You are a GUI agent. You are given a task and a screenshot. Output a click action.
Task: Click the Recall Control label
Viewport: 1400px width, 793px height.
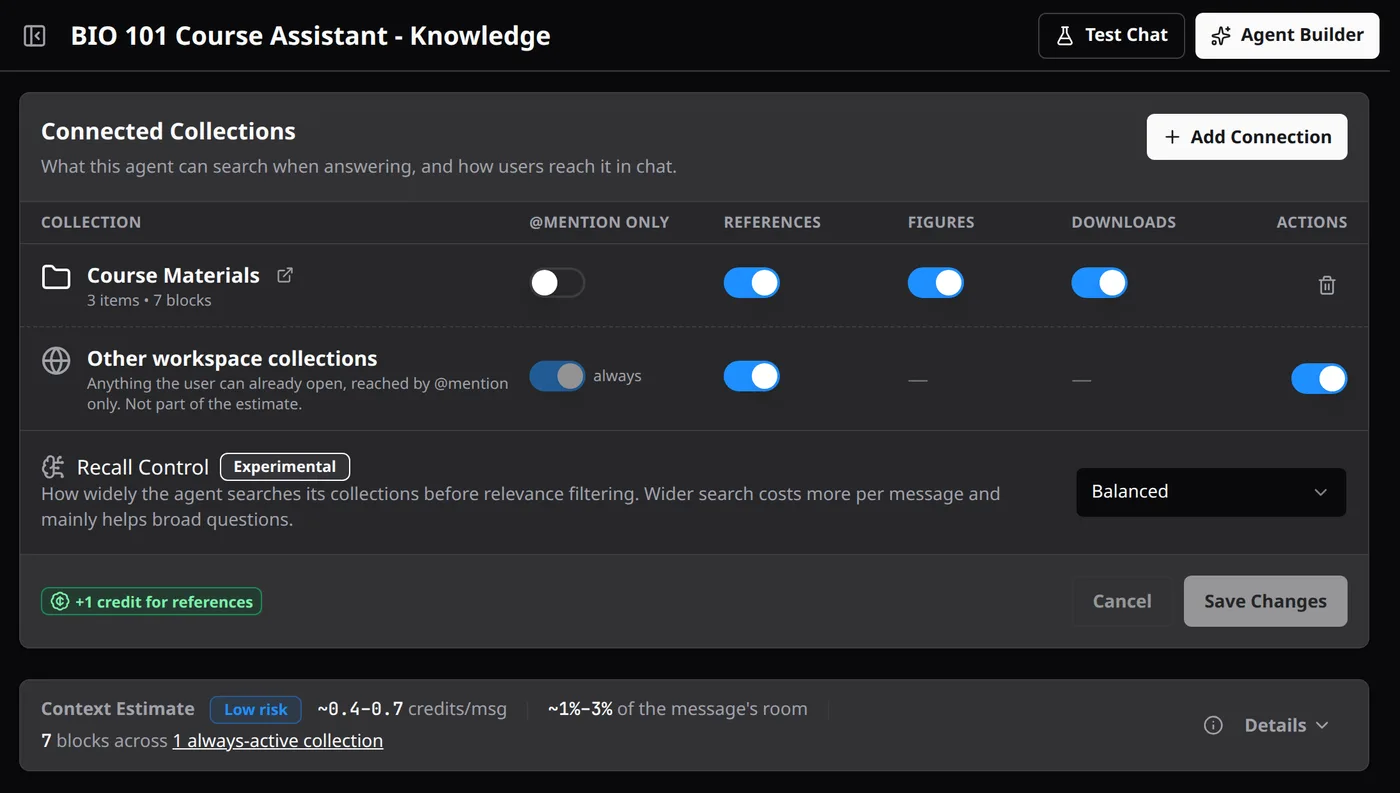[143, 467]
